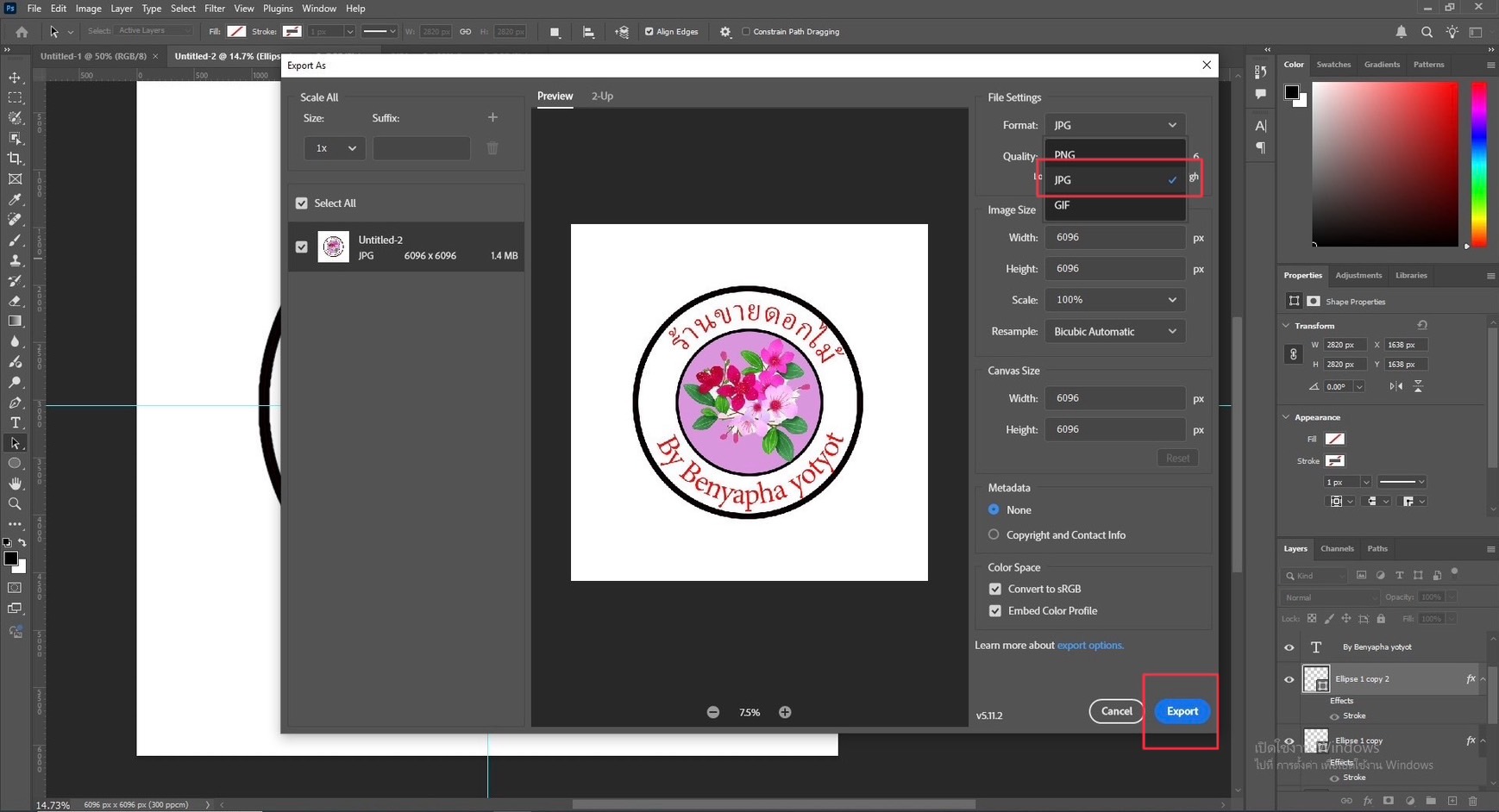1499x812 pixels.
Task: Select the Move tool
Action: [15, 78]
